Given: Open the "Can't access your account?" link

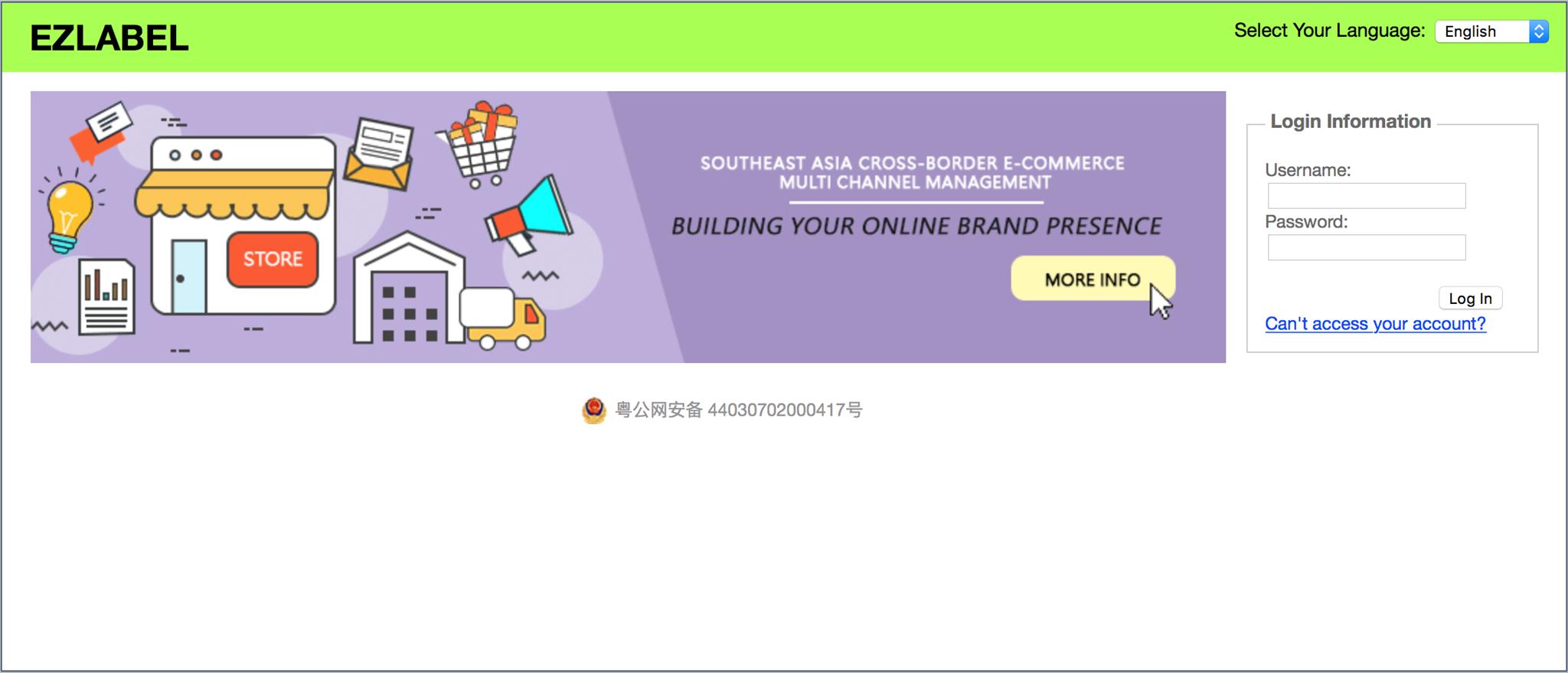Looking at the screenshot, I should [x=1375, y=324].
